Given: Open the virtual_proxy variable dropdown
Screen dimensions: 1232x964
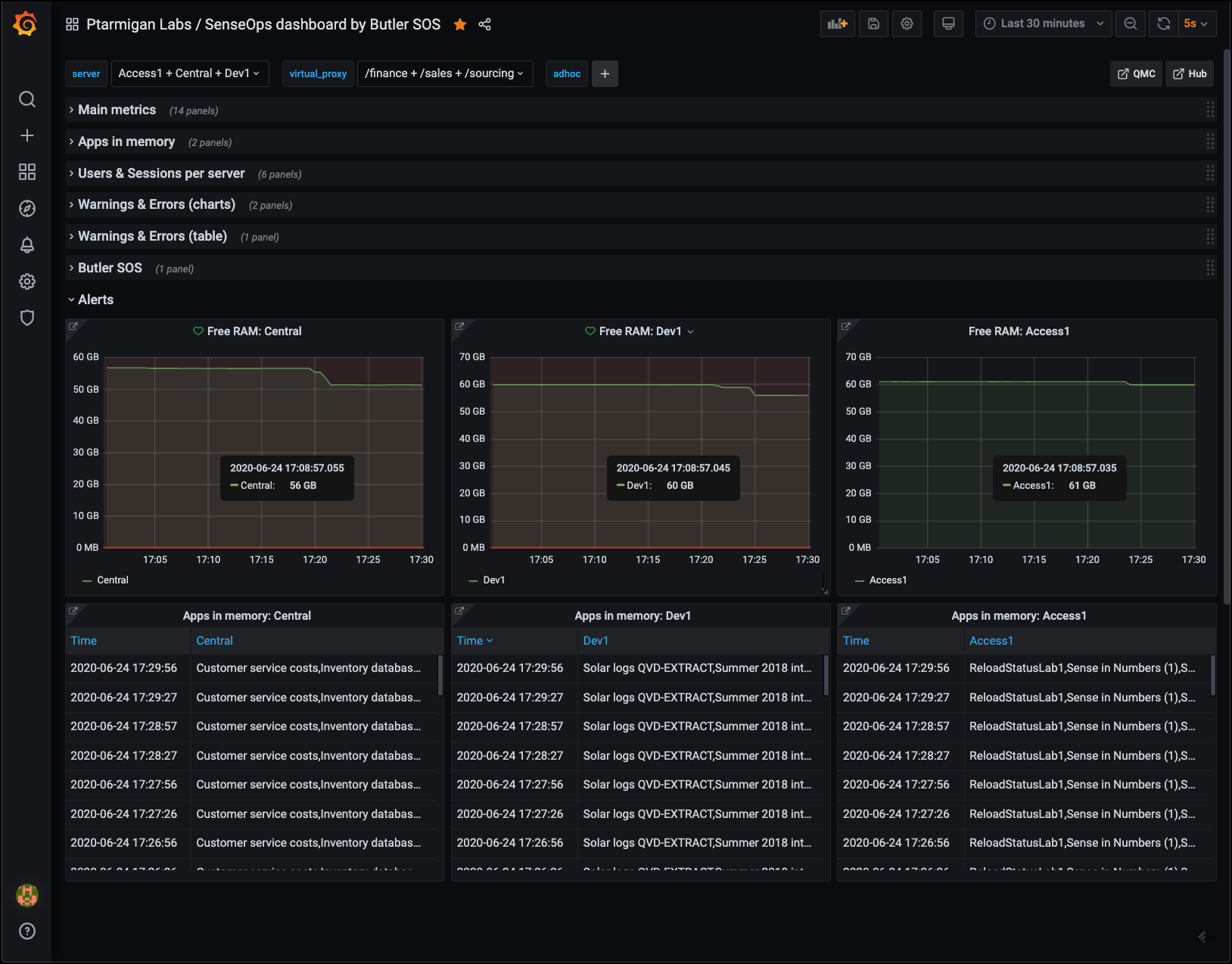Looking at the screenshot, I should pyautogui.click(x=444, y=73).
